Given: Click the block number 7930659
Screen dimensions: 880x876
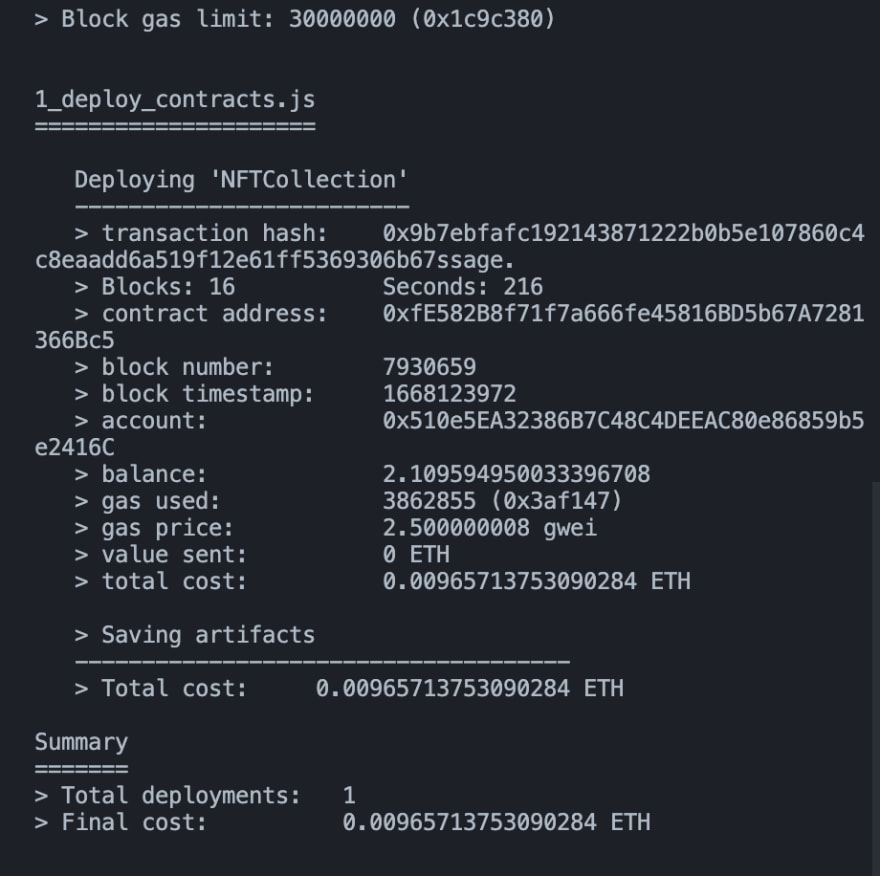Looking at the screenshot, I should (x=429, y=367).
